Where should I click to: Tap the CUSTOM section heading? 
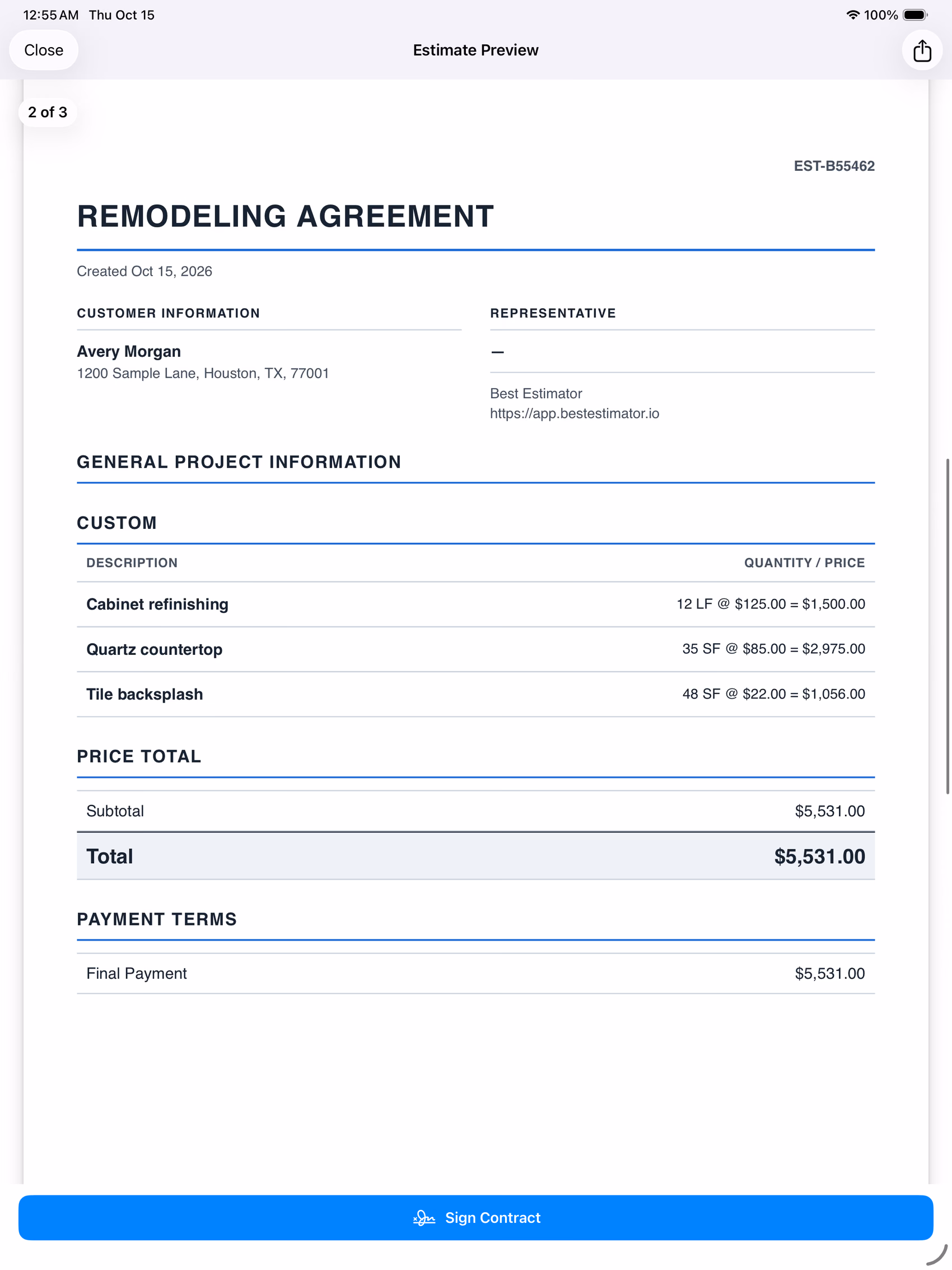(117, 523)
